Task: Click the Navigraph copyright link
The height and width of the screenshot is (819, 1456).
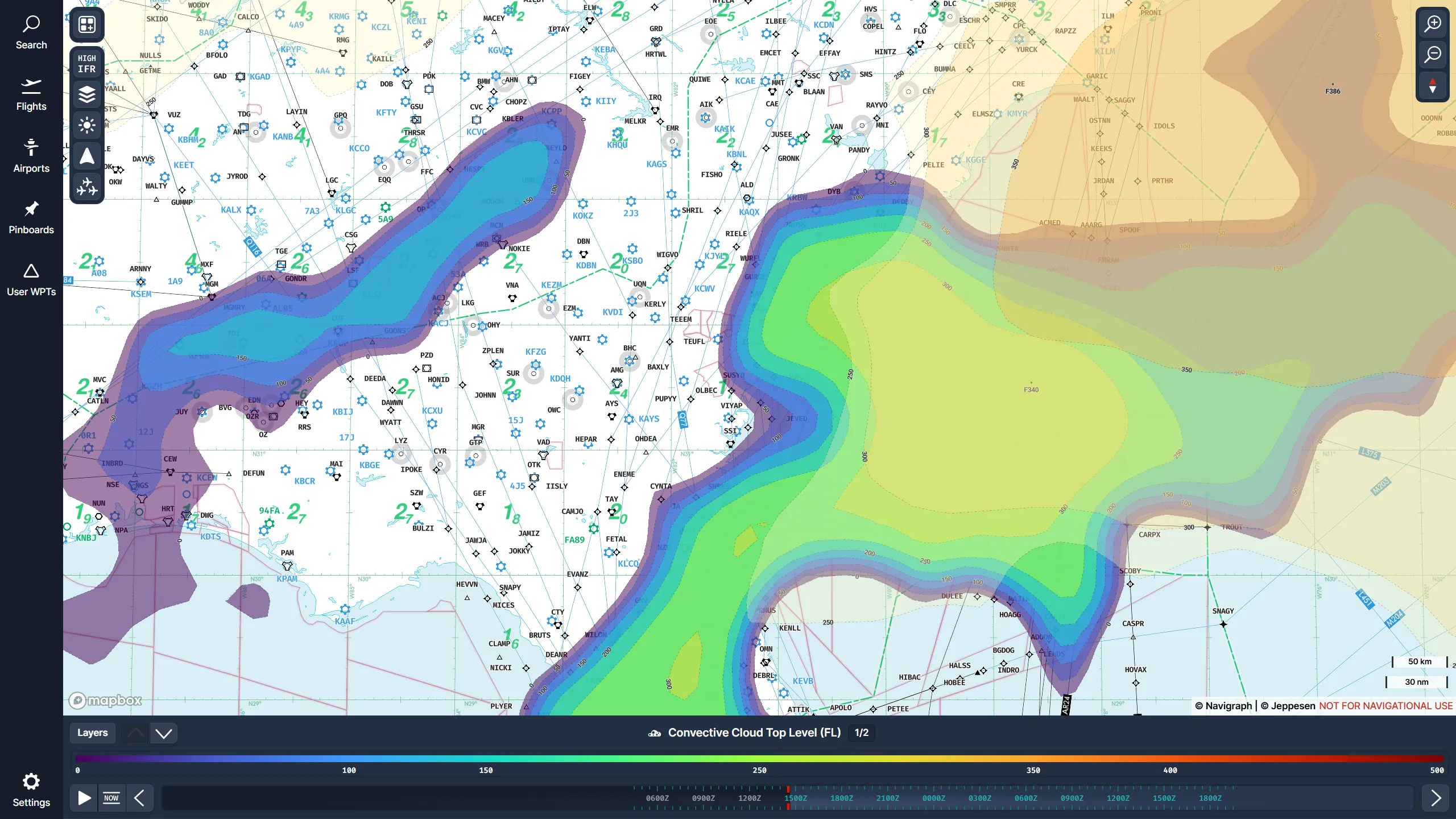Action: 1224,705
